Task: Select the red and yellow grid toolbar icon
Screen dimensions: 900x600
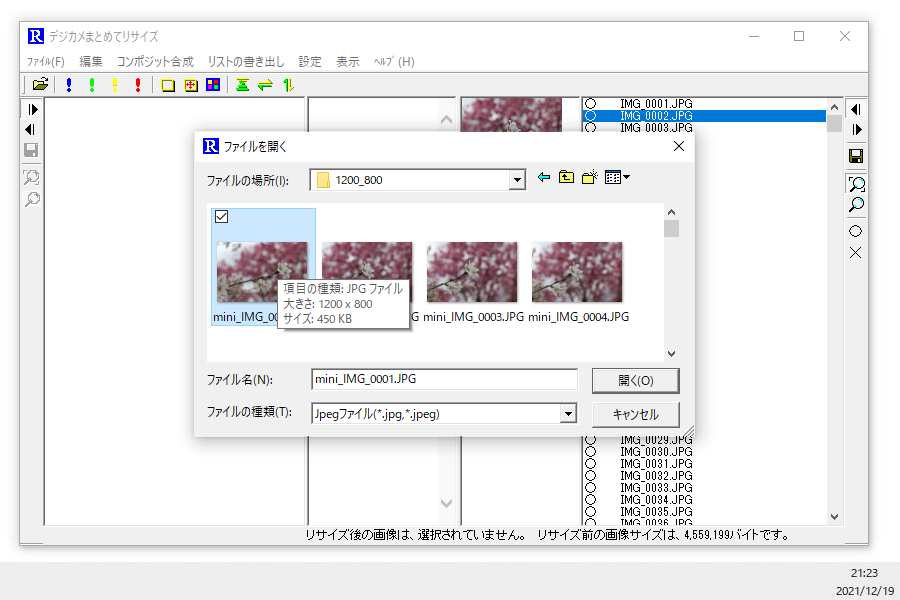Action: tap(191, 86)
